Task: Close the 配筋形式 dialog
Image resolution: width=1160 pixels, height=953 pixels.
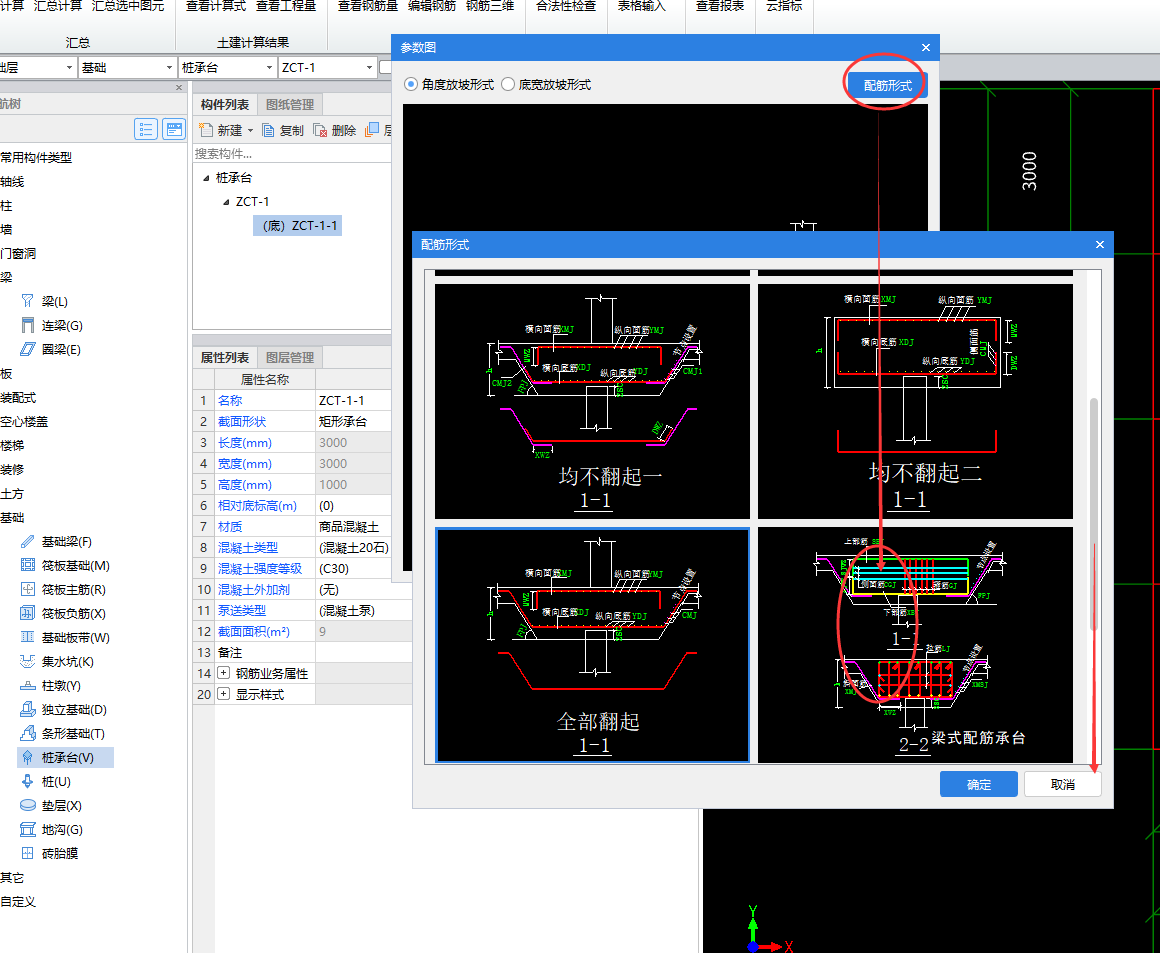Action: 1099,244
